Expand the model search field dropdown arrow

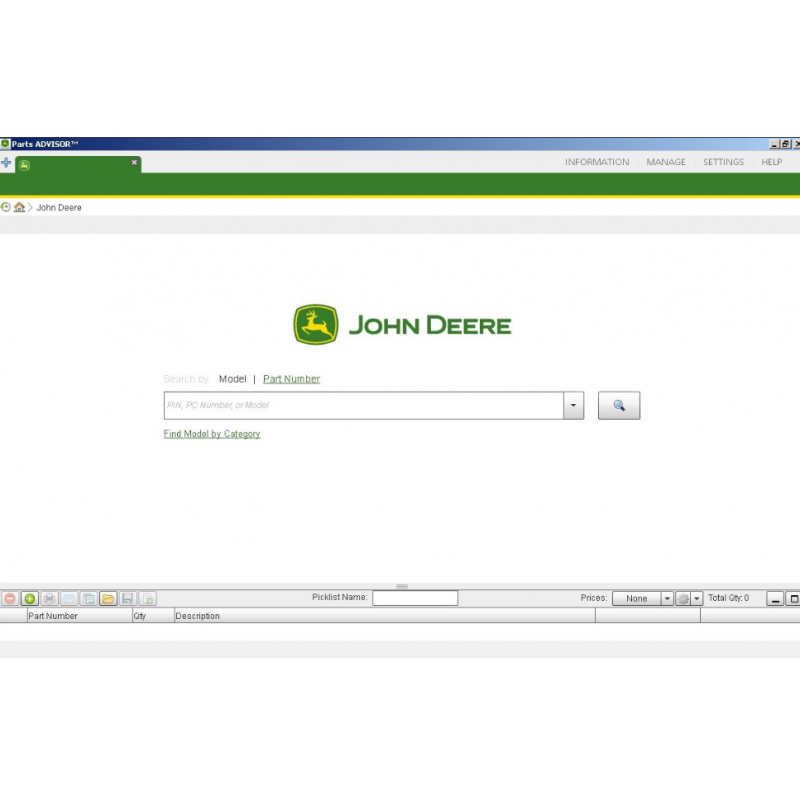tap(573, 405)
